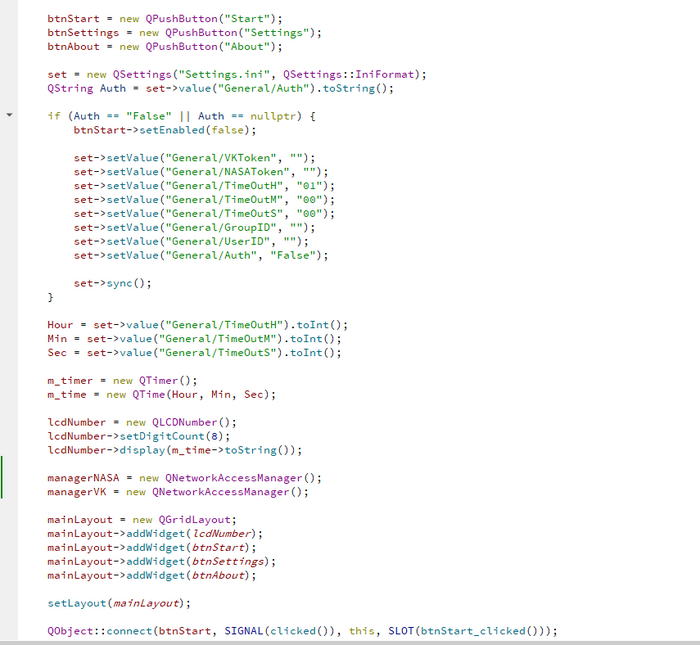
Task: Click the line btnAbout = new QPushButton("About")
Action: click(x=165, y=46)
